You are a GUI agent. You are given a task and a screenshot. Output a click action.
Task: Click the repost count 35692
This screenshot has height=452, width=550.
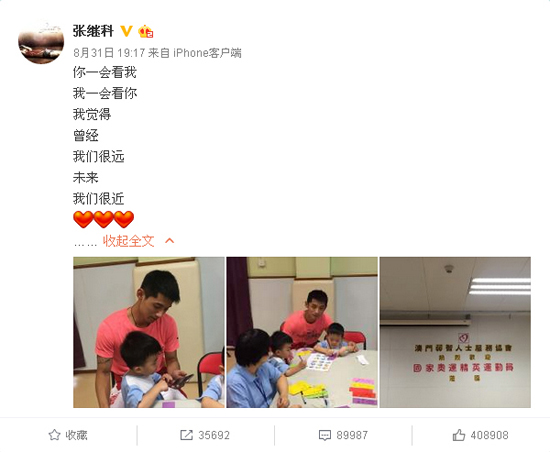coord(214,435)
